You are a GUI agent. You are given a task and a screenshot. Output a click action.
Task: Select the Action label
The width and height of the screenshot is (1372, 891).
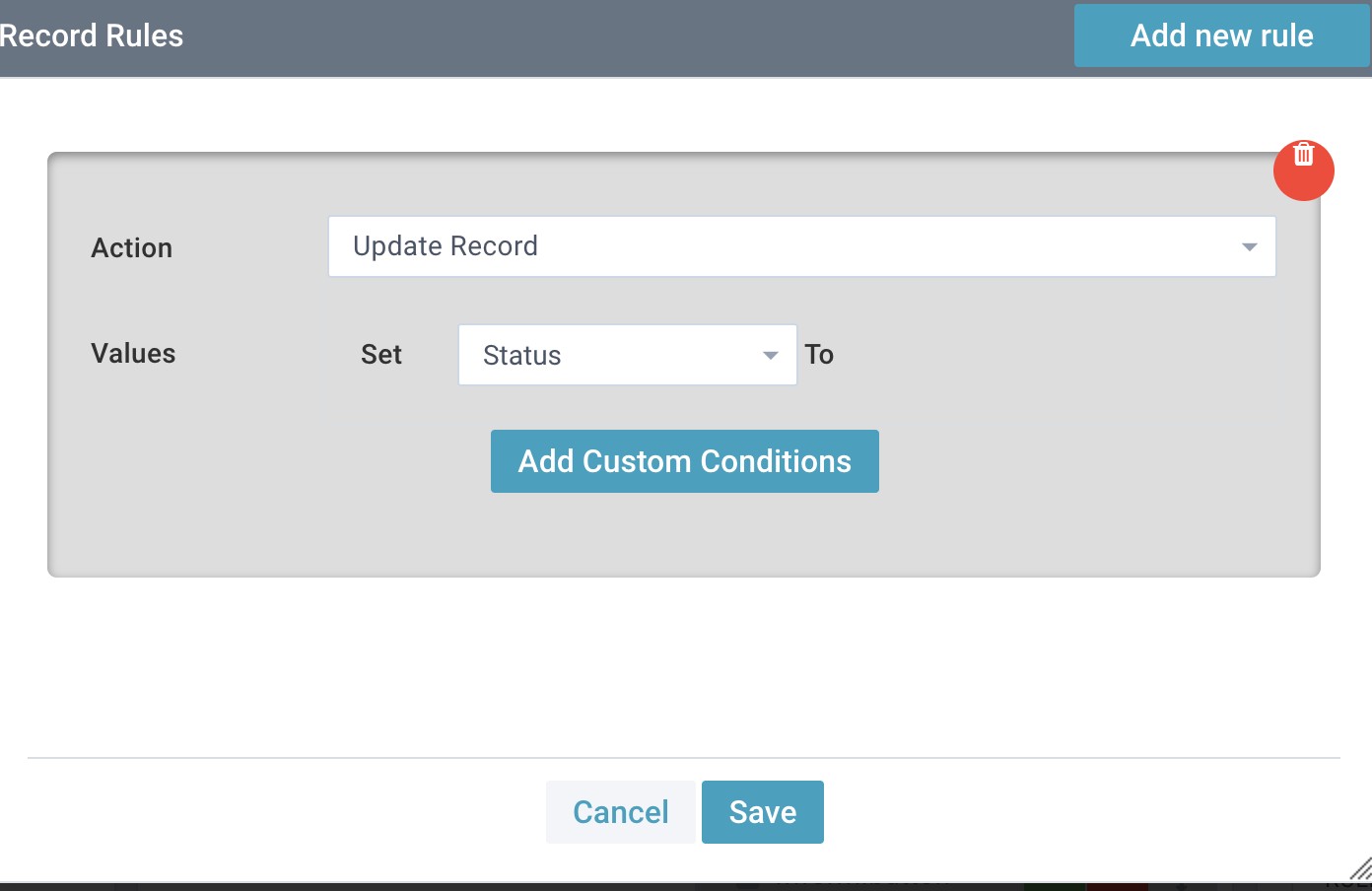131,247
